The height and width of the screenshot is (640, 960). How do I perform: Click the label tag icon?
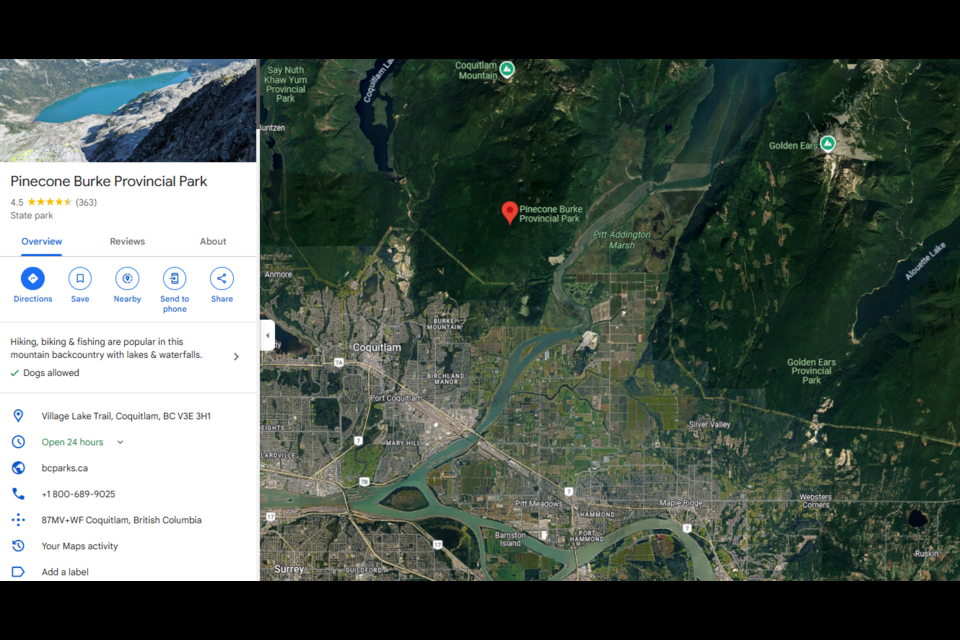[x=18, y=571]
